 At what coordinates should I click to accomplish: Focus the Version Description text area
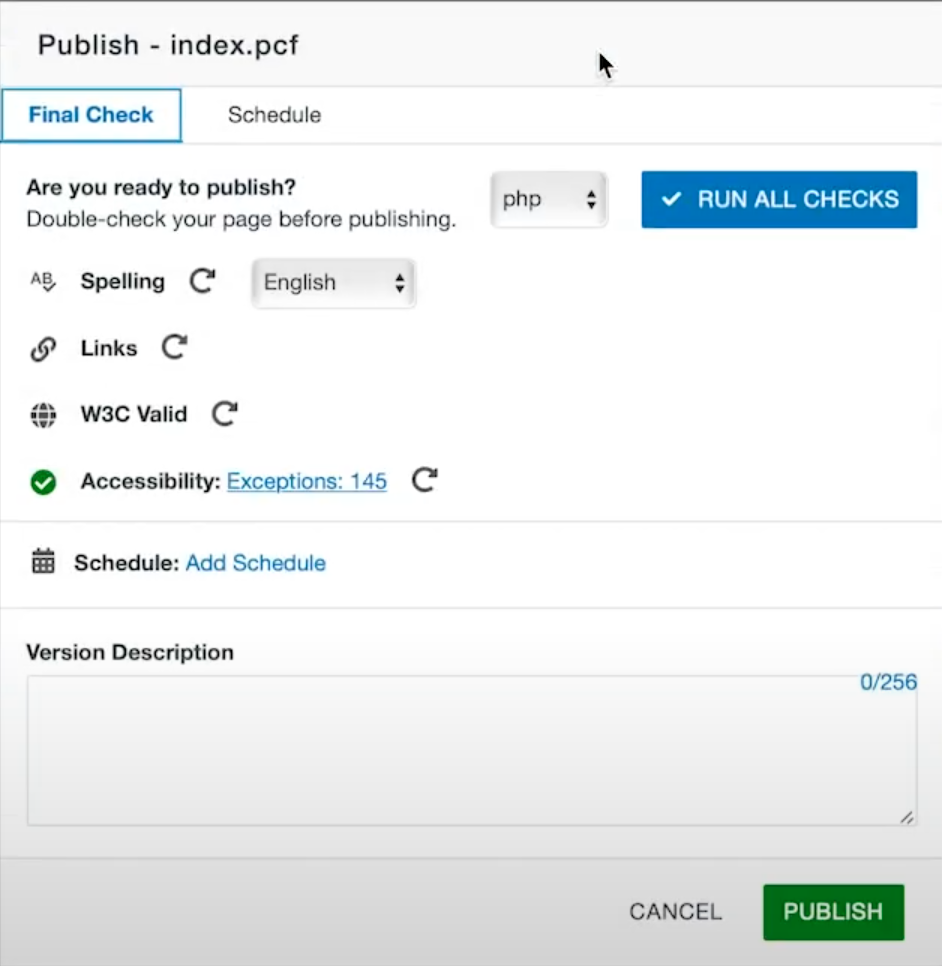[472, 750]
